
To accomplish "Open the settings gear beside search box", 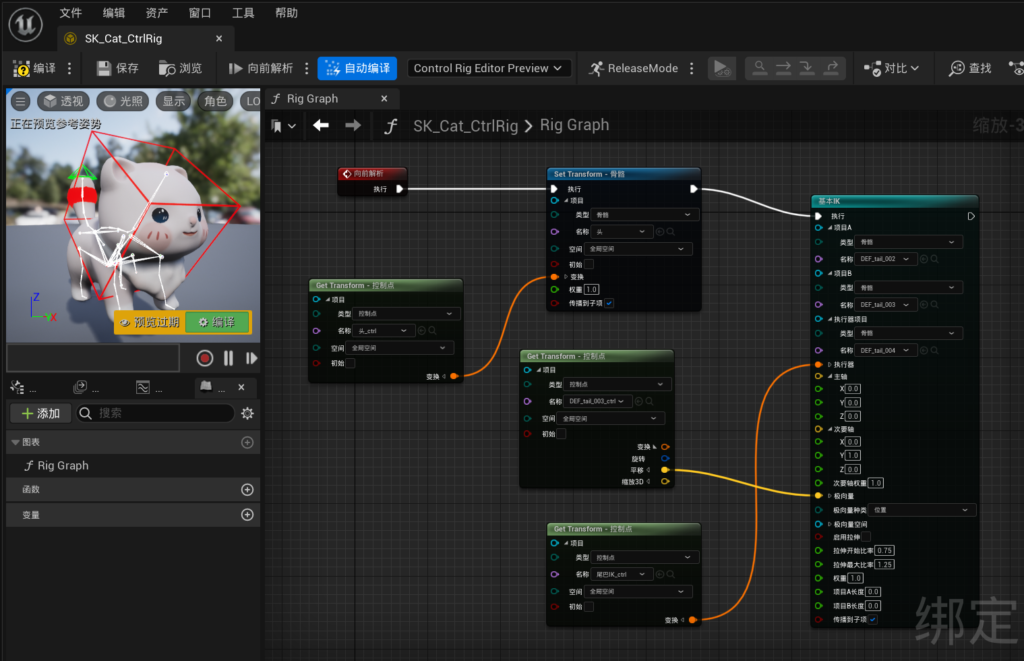I will tap(247, 413).
